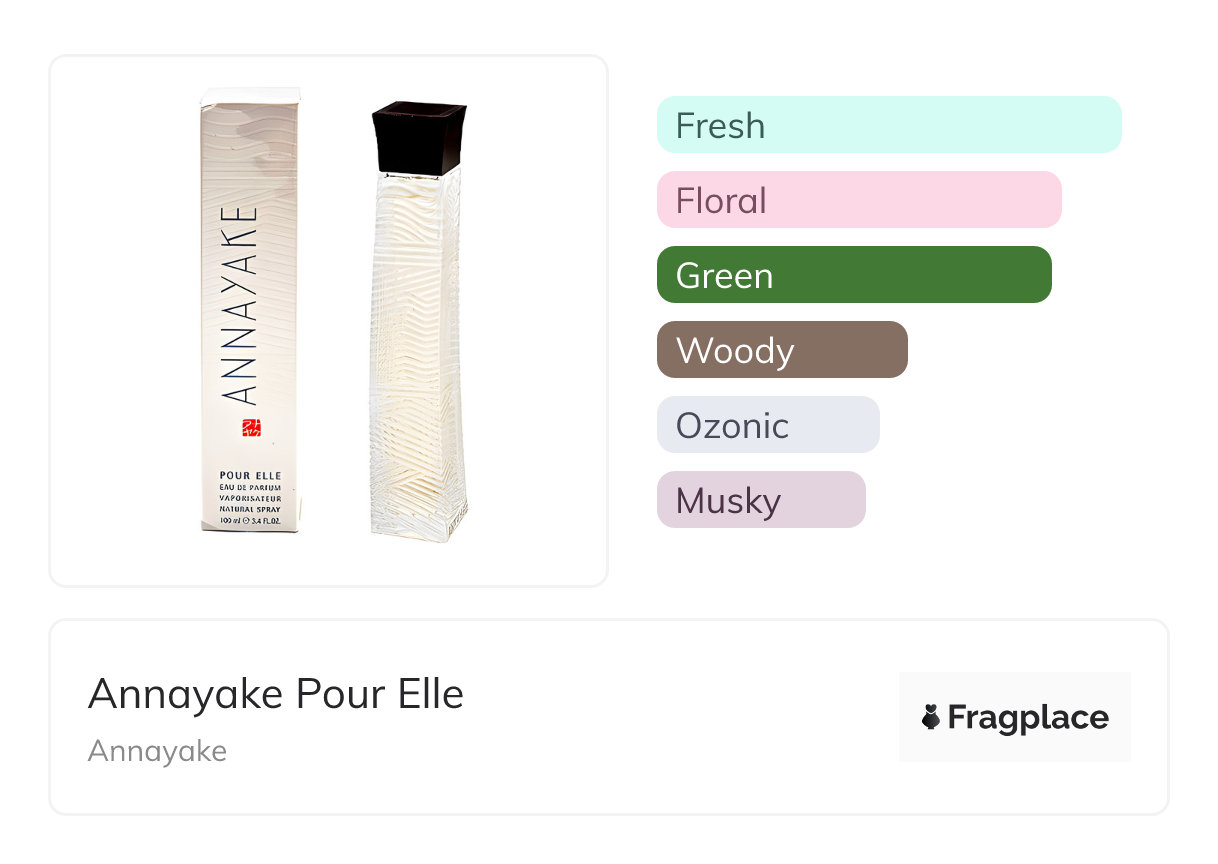Click the vertical ANNAYAKE text on the box
This screenshot has height=864, width=1218.
(242, 305)
